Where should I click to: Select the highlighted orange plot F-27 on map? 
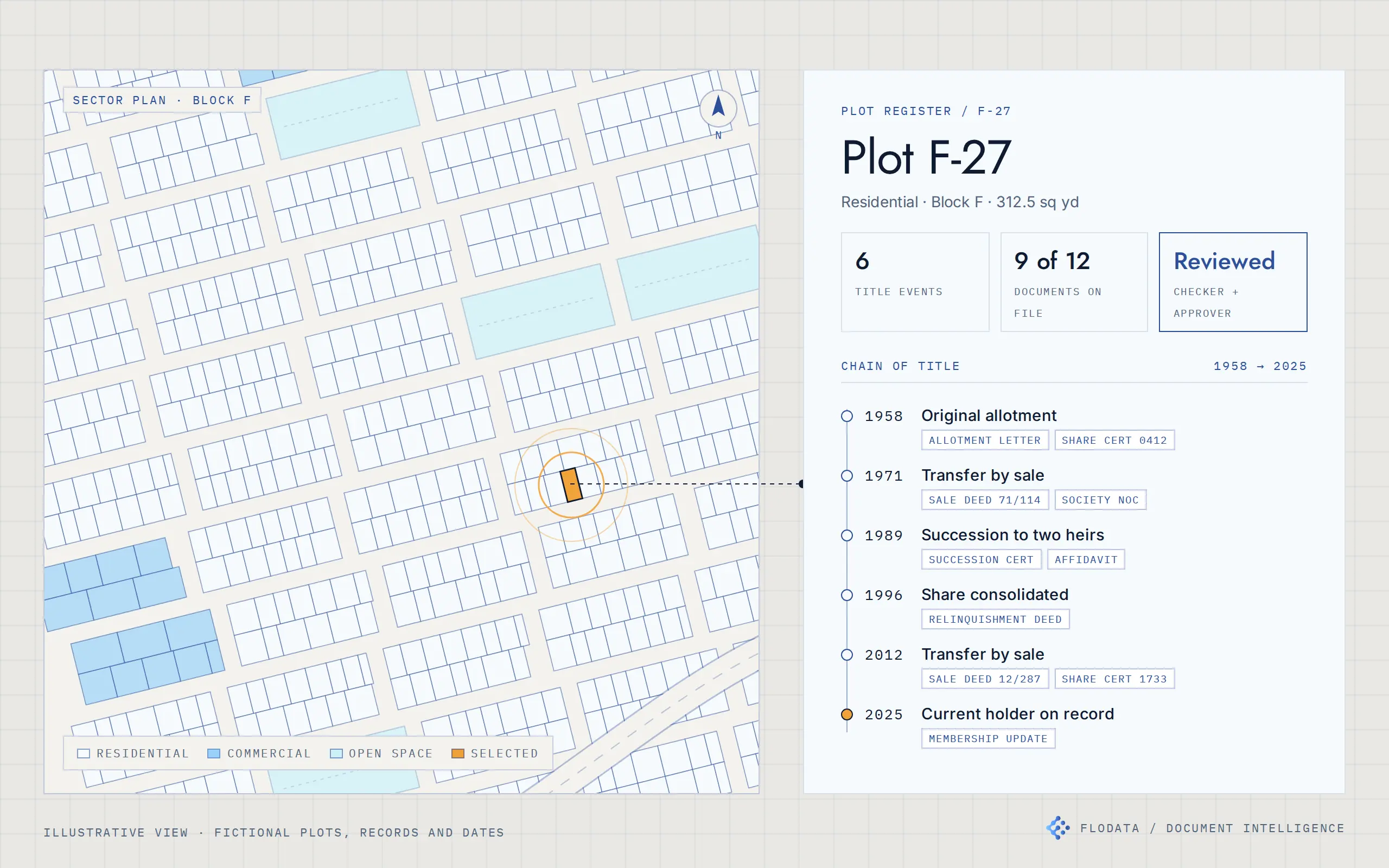click(571, 485)
